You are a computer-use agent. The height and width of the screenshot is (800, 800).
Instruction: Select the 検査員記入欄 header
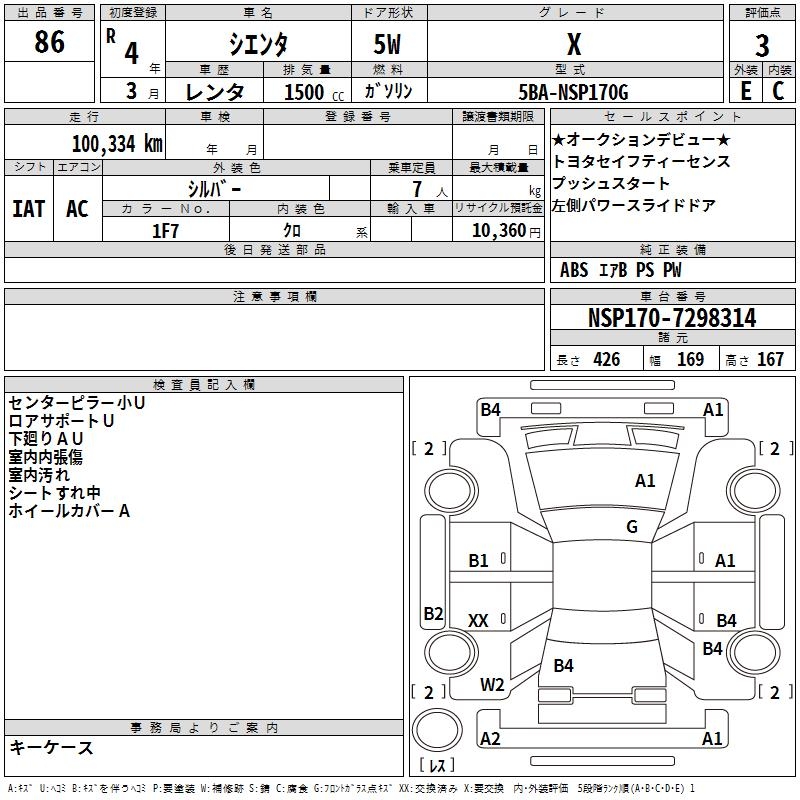pos(204,385)
